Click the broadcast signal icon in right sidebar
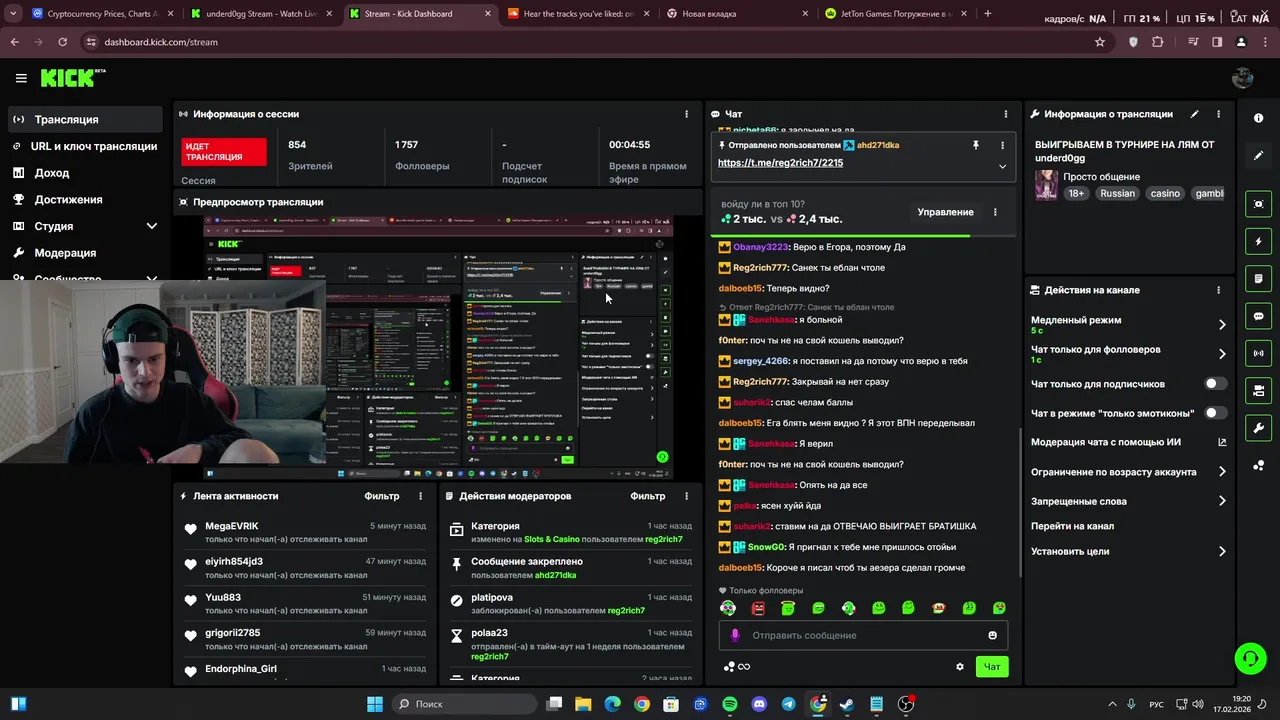 [x=1258, y=353]
